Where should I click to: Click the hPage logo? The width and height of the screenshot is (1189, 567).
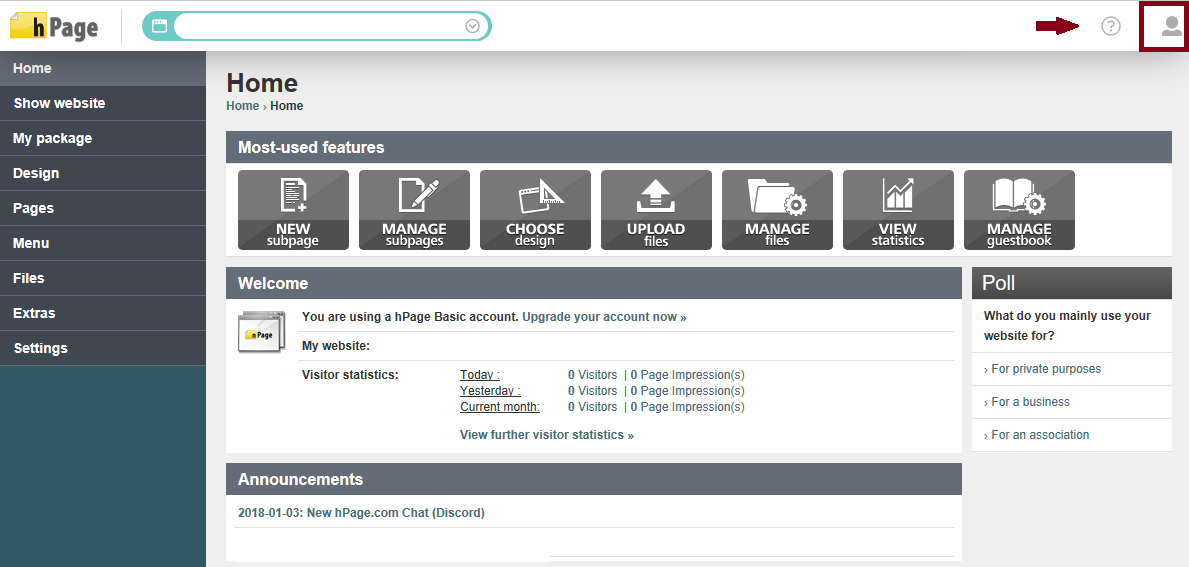[54, 27]
